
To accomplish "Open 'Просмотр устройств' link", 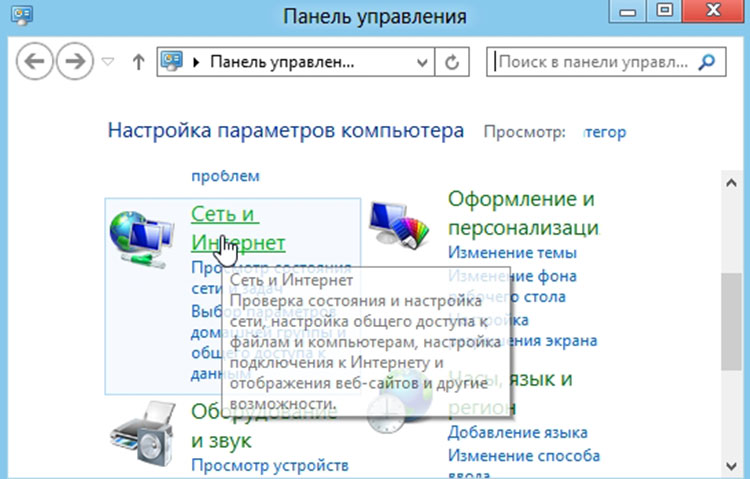I will tap(269, 465).
